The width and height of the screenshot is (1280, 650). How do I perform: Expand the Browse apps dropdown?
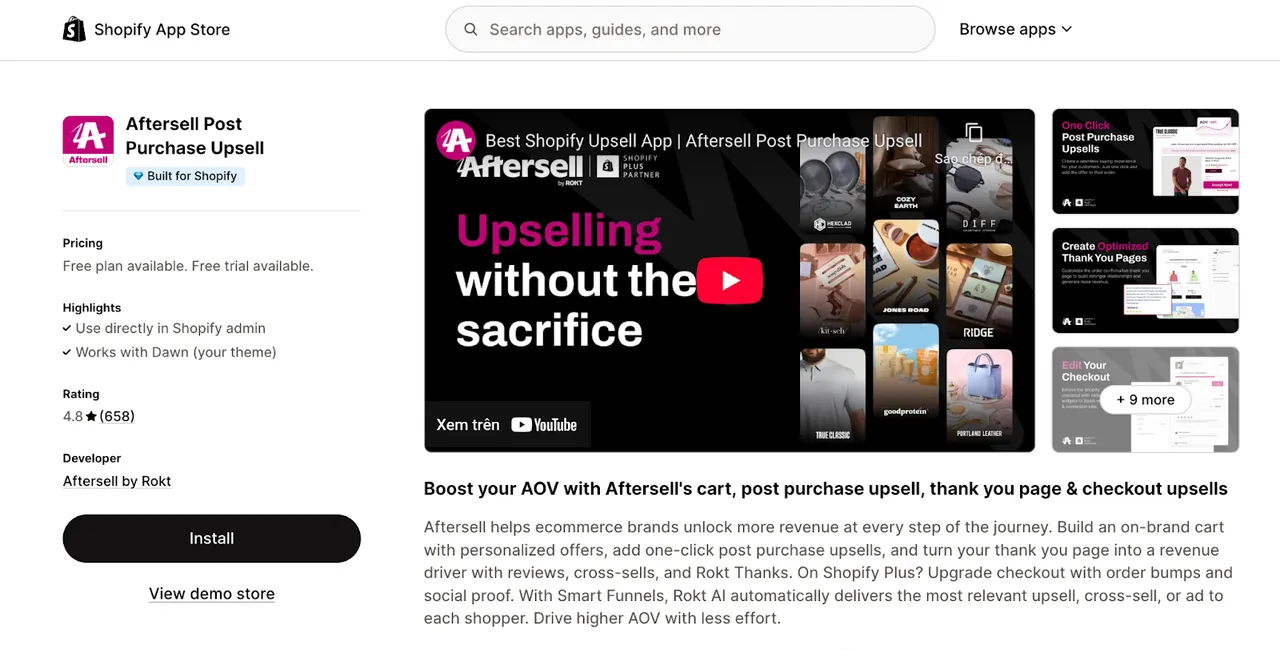pos(1015,30)
